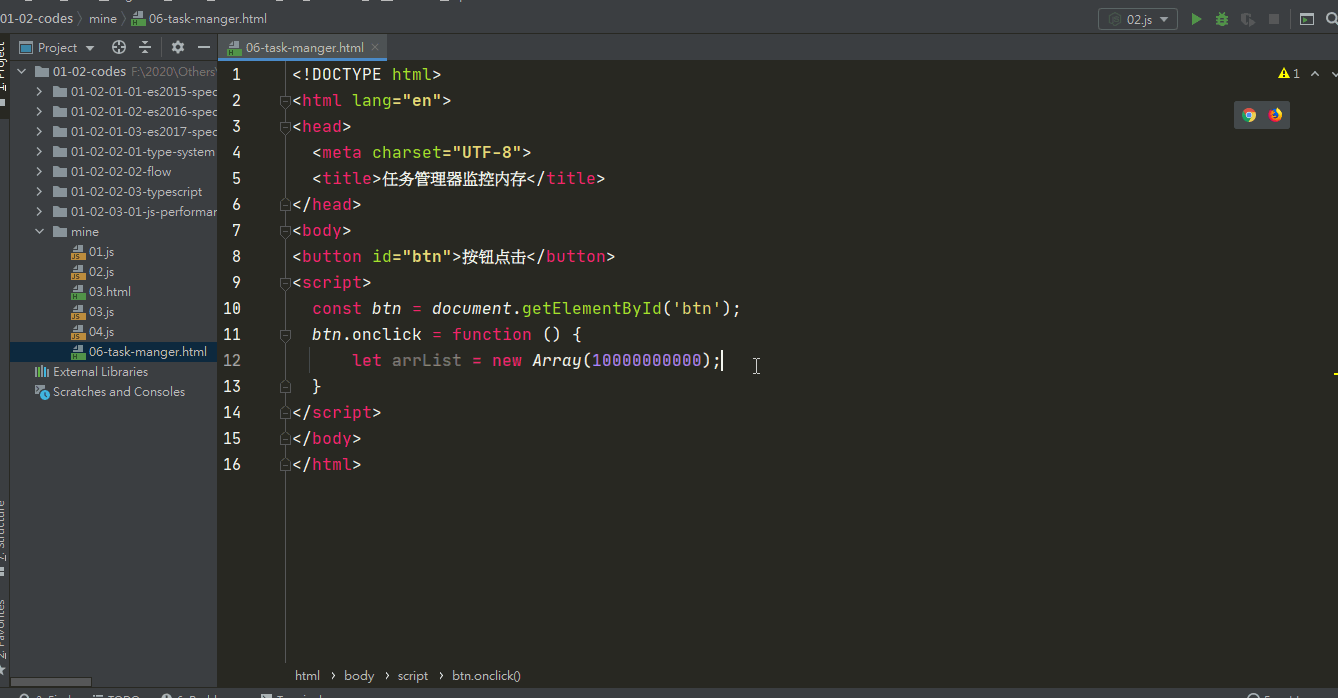Image resolution: width=1338 pixels, height=698 pixels.
Task: Select 01.js in project tree
Action: [x=101, y=251]
